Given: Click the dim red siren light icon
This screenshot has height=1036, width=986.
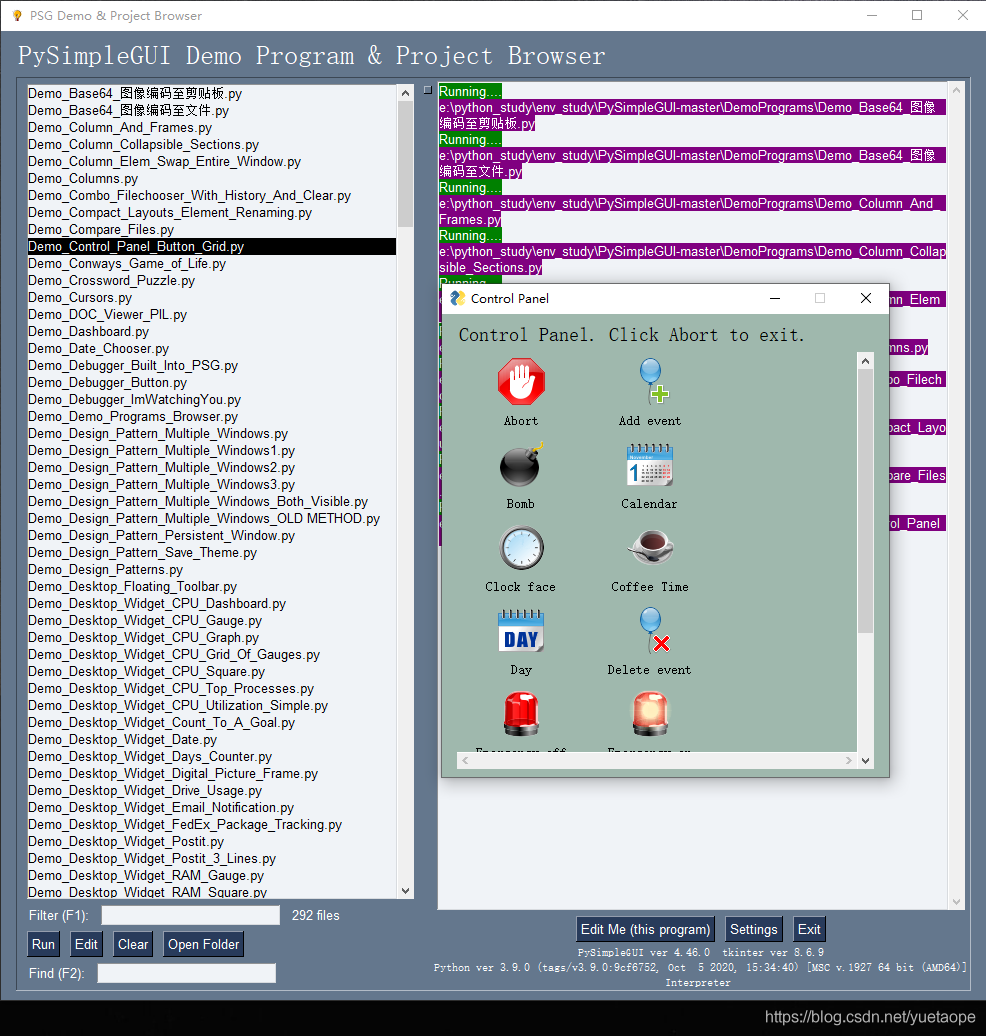Looking at the screenshot, I should (521, 714).
